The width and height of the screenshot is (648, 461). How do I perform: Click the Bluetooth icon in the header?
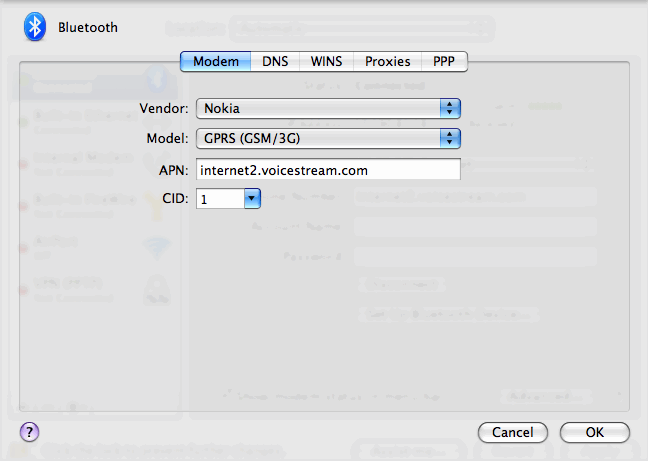coord(36,27)
